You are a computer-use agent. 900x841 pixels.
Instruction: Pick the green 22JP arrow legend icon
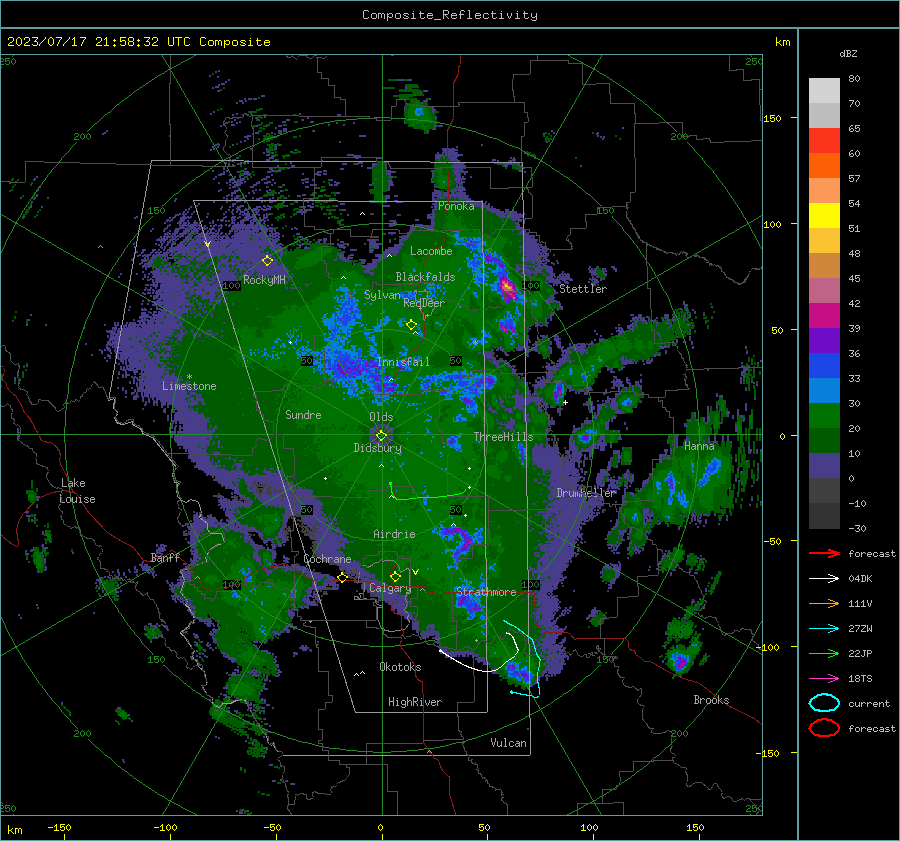824,653
